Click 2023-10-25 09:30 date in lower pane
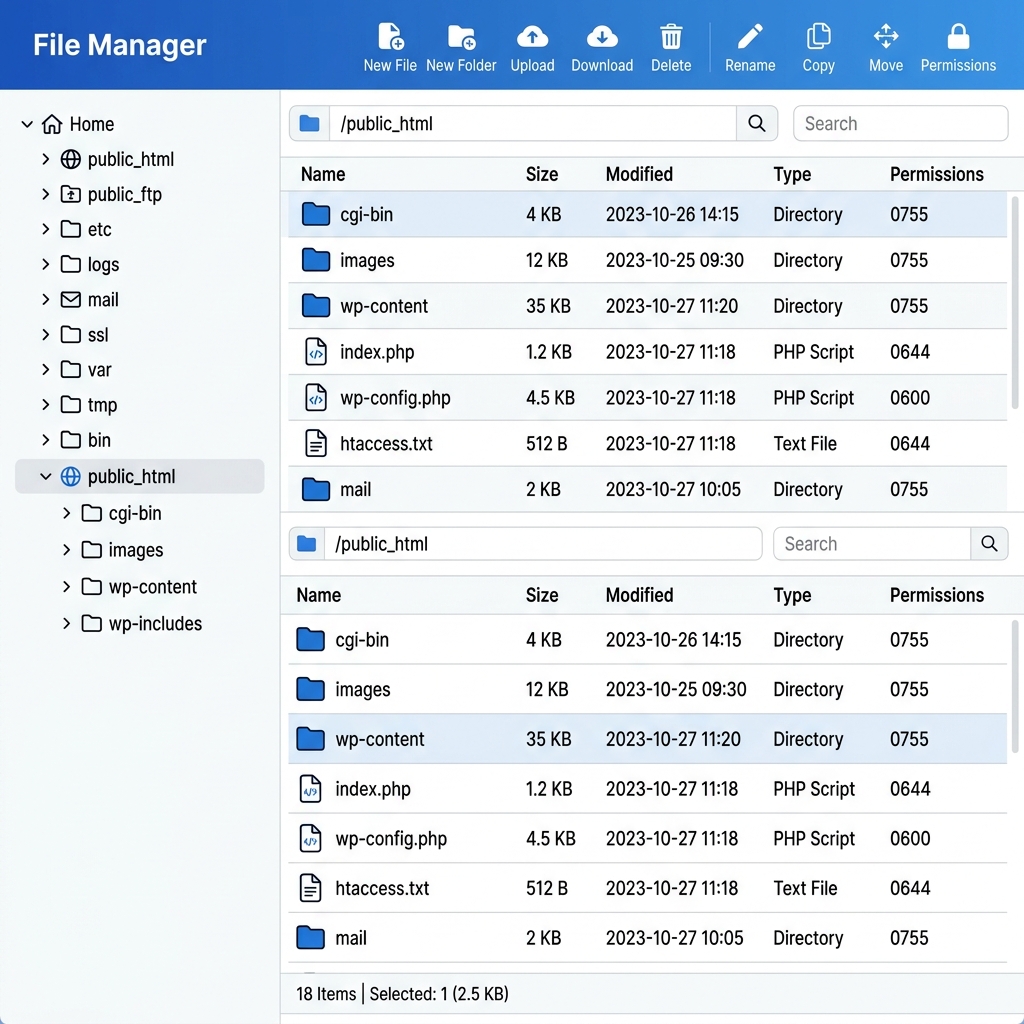 (x=676, y=689)
